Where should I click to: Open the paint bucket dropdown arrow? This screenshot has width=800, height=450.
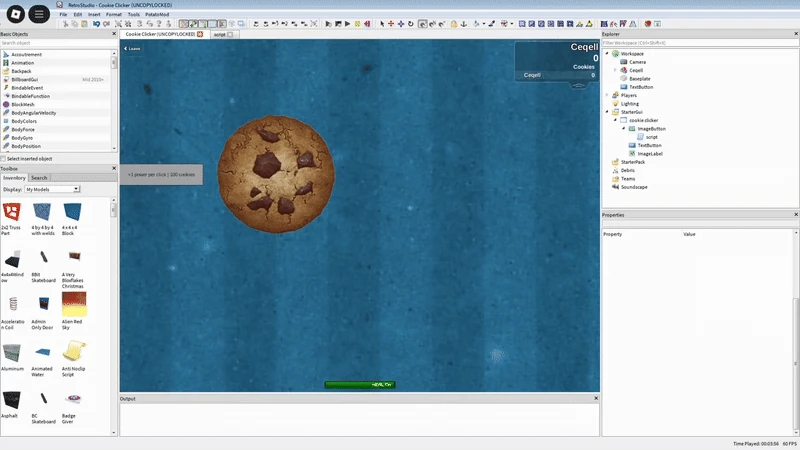484,24
